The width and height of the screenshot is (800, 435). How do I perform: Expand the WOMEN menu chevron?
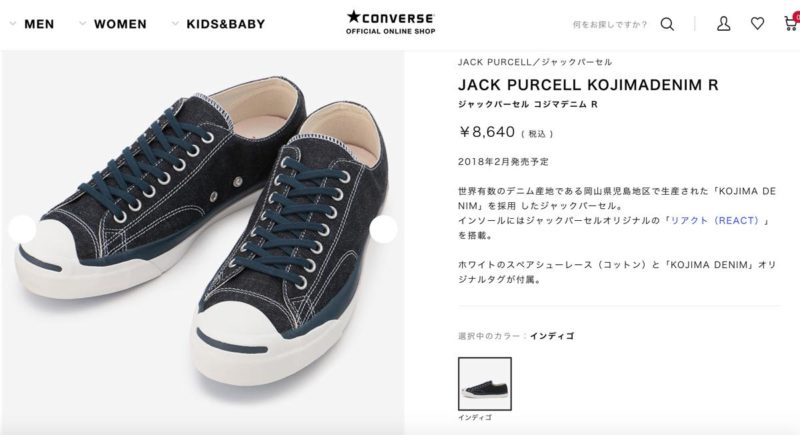point(83,23)
